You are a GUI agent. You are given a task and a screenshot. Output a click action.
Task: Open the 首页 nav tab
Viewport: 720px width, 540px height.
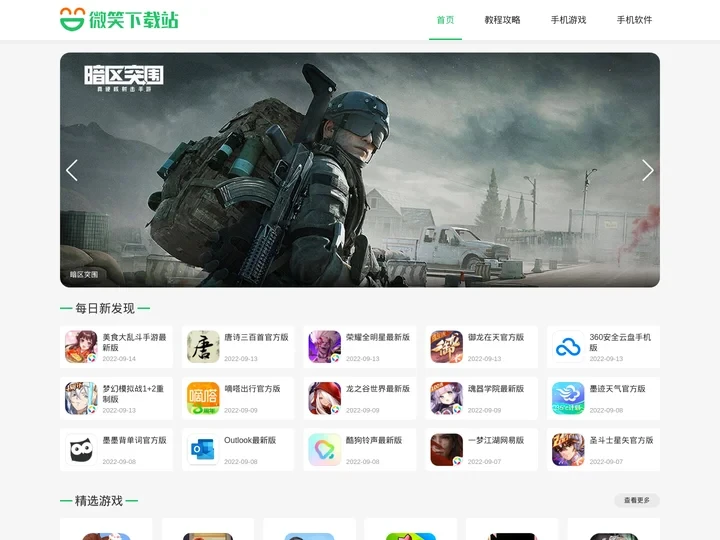[x=445, y=20]
